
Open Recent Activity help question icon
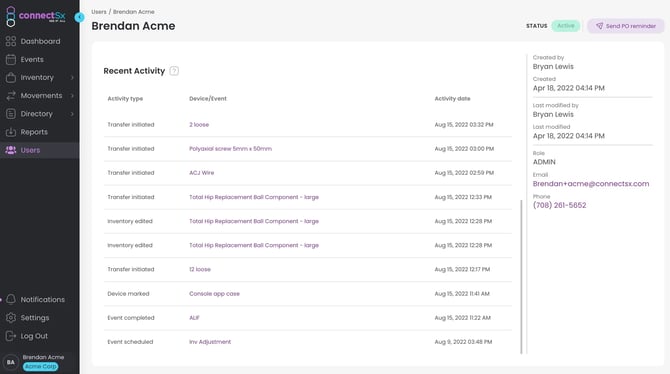(x=174, y=71)
